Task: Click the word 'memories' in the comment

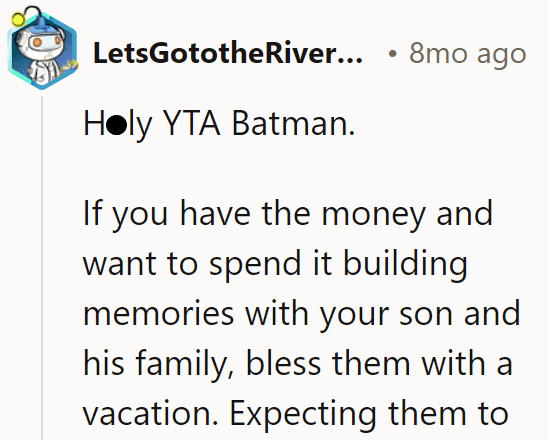Action: coord(158,314)
